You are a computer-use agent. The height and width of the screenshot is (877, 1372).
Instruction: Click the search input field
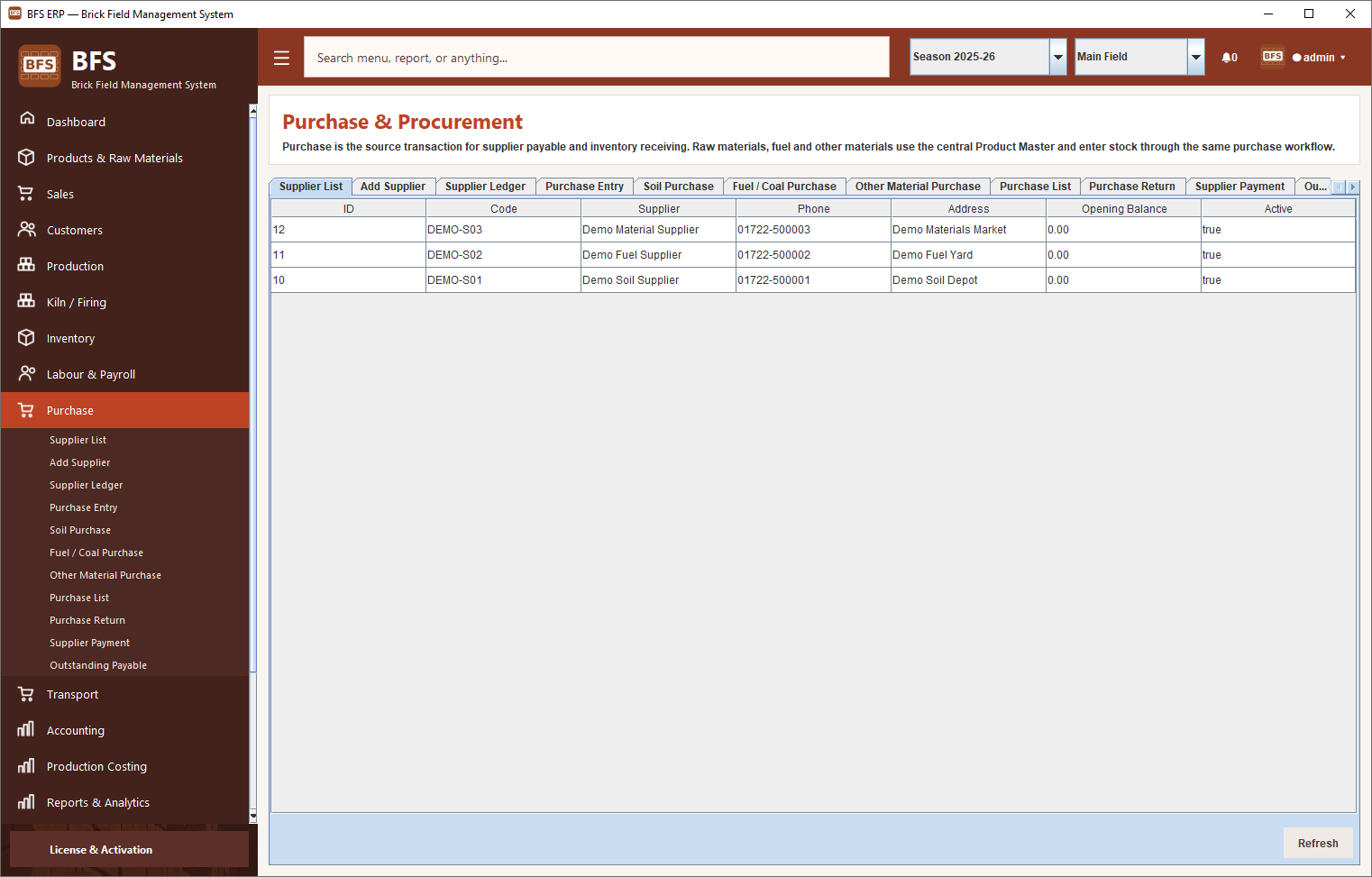coord(597,57)
